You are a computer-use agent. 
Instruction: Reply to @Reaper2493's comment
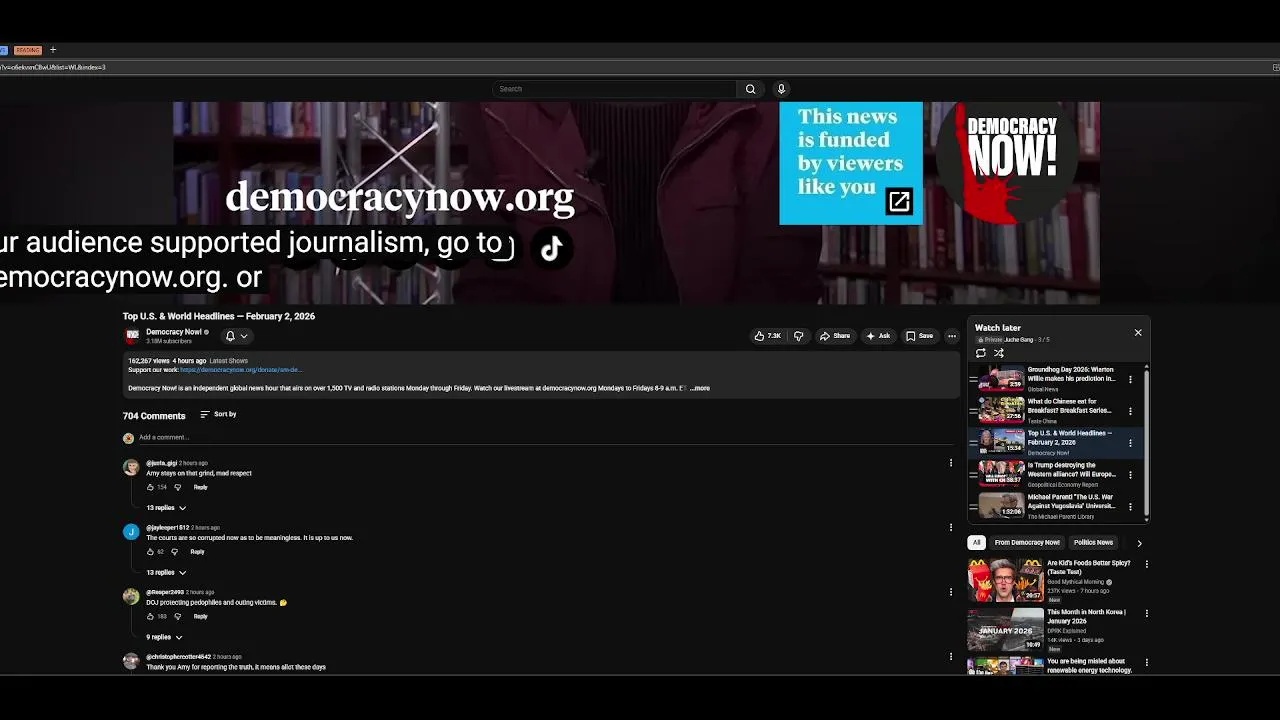[x=200, y=616]
